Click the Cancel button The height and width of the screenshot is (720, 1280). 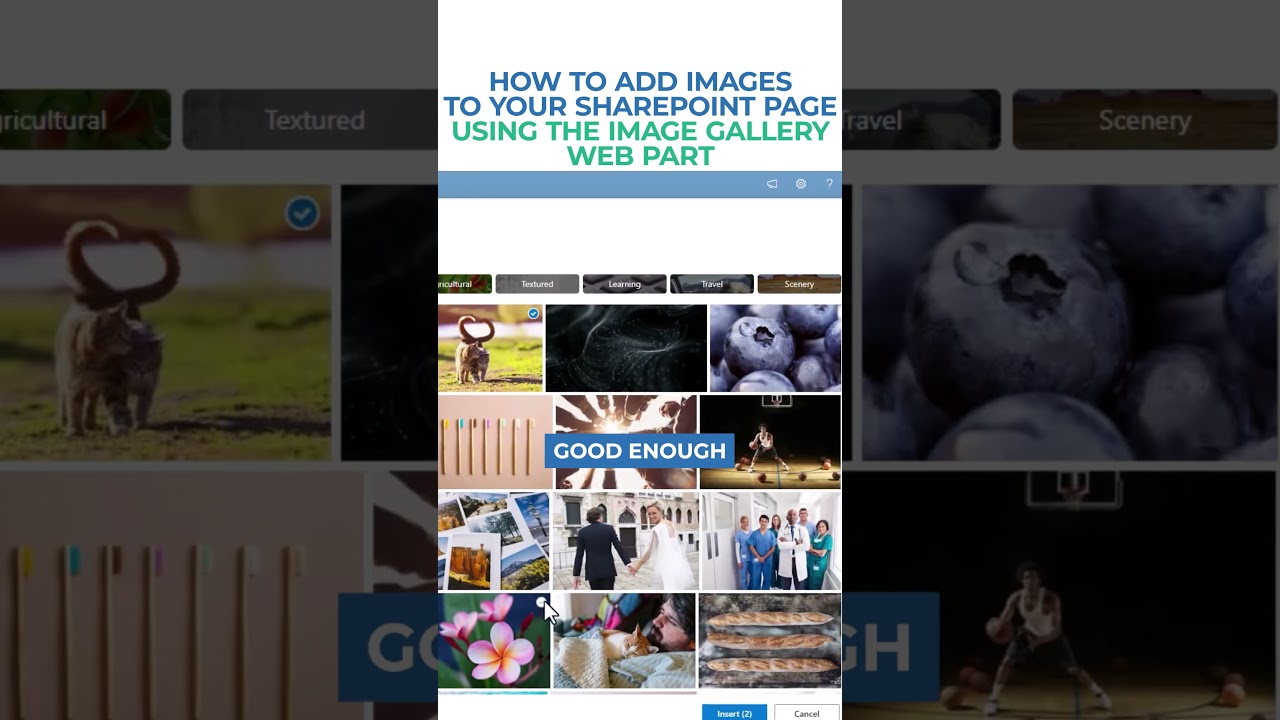(x=807, y=713)
